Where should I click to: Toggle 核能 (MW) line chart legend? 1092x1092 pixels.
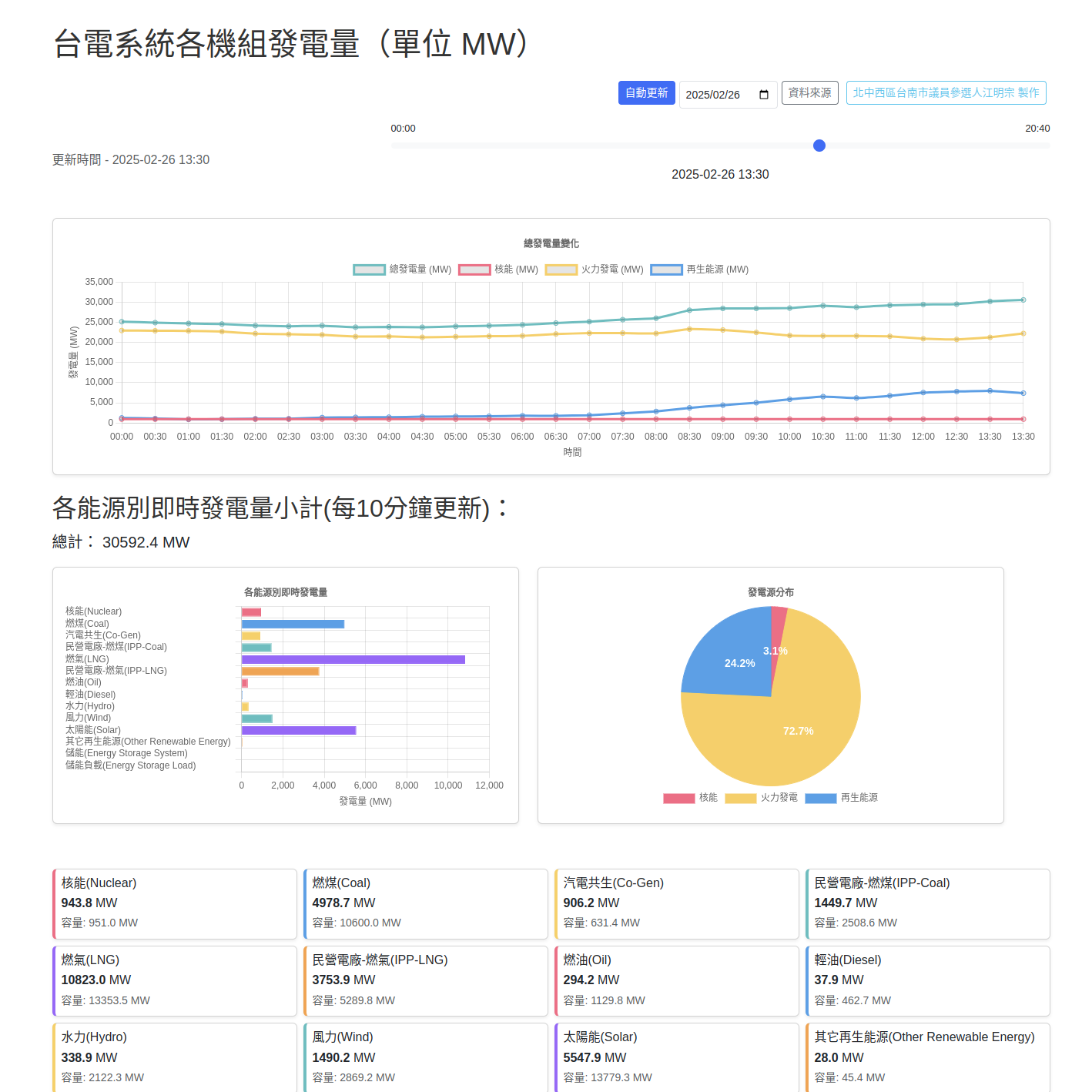[498, 270]
